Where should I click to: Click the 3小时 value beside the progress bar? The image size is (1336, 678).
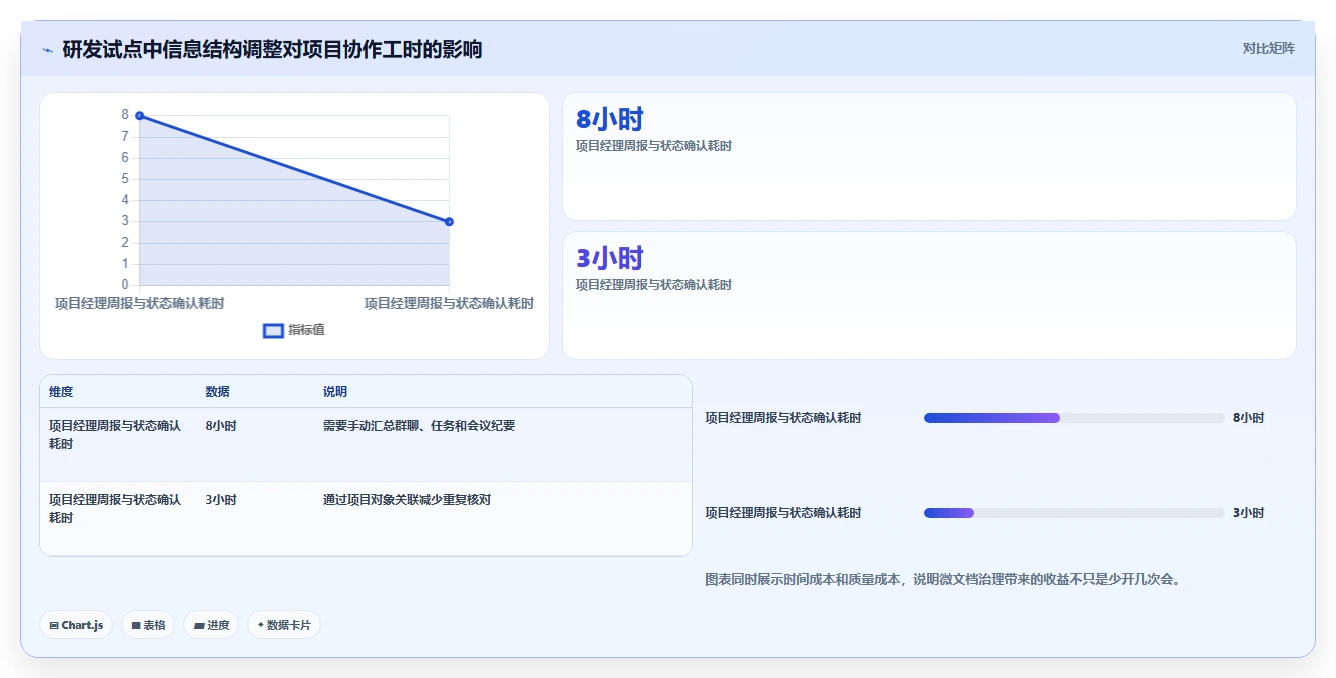click(1248, 513)
